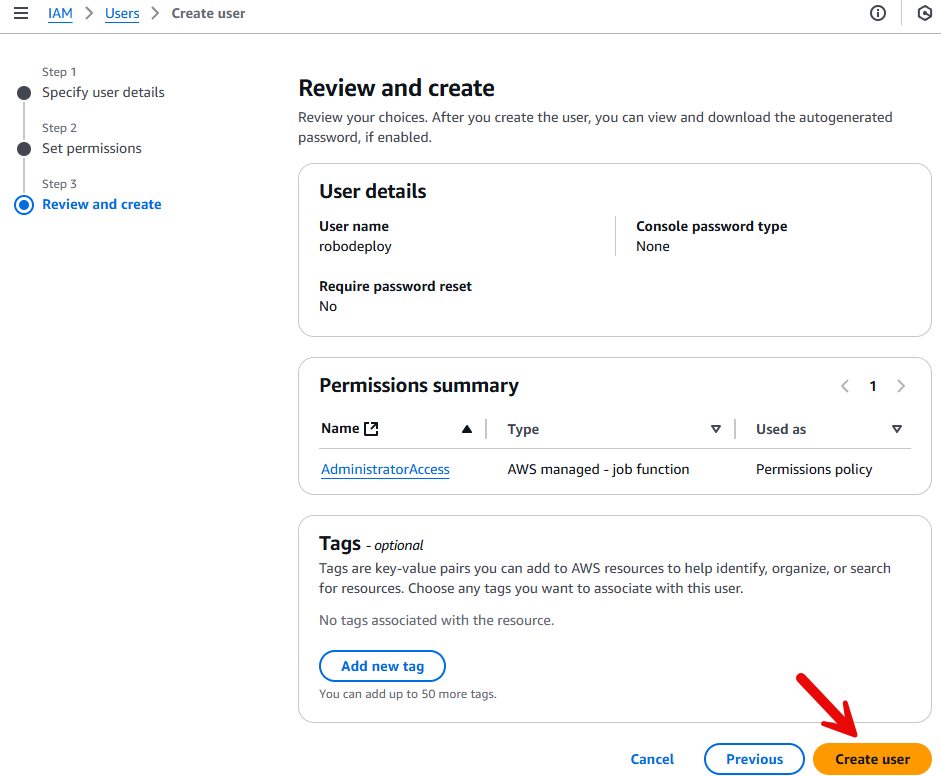Viewport: 941px width, 776px height.
Task: Open IAM breadcrumb link
Action: [60, 14]
